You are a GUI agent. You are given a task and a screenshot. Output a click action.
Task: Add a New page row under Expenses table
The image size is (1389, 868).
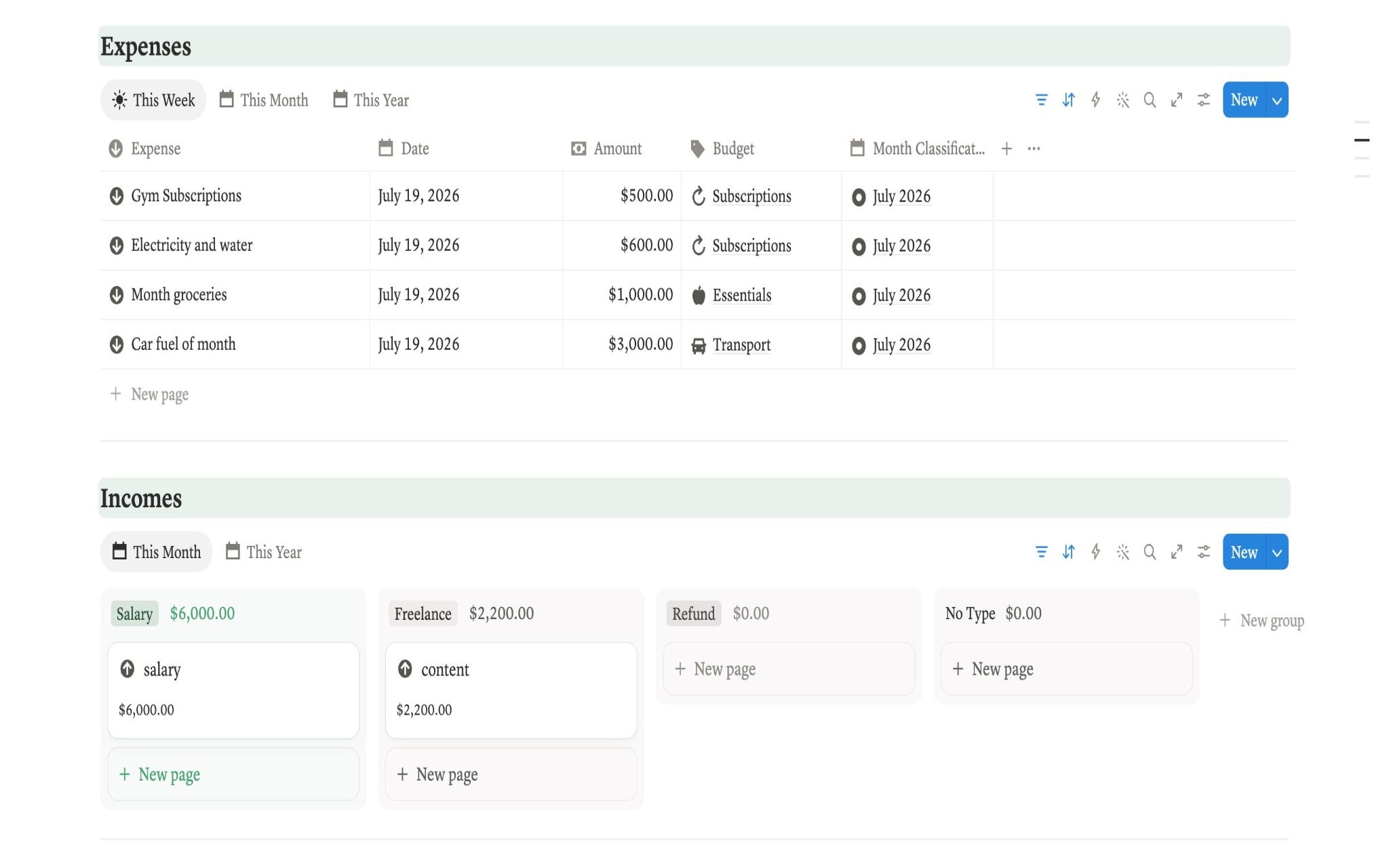149,394
